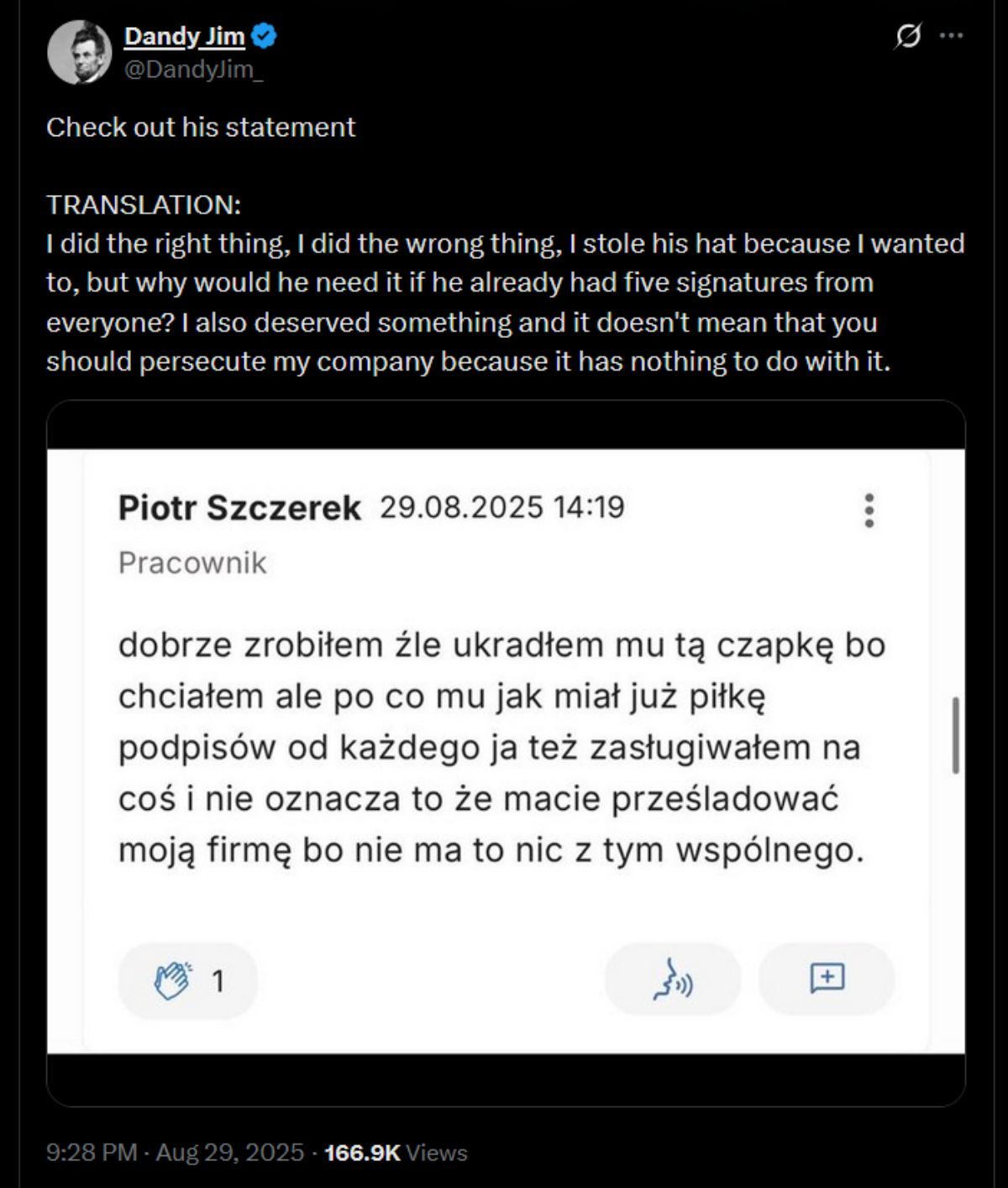Image resolution: width=1008 pixels, height=1188 pixels.
Task: Click Dandy Jim's profile avatar
Action: pyautogui.click(x=80, y=52)
